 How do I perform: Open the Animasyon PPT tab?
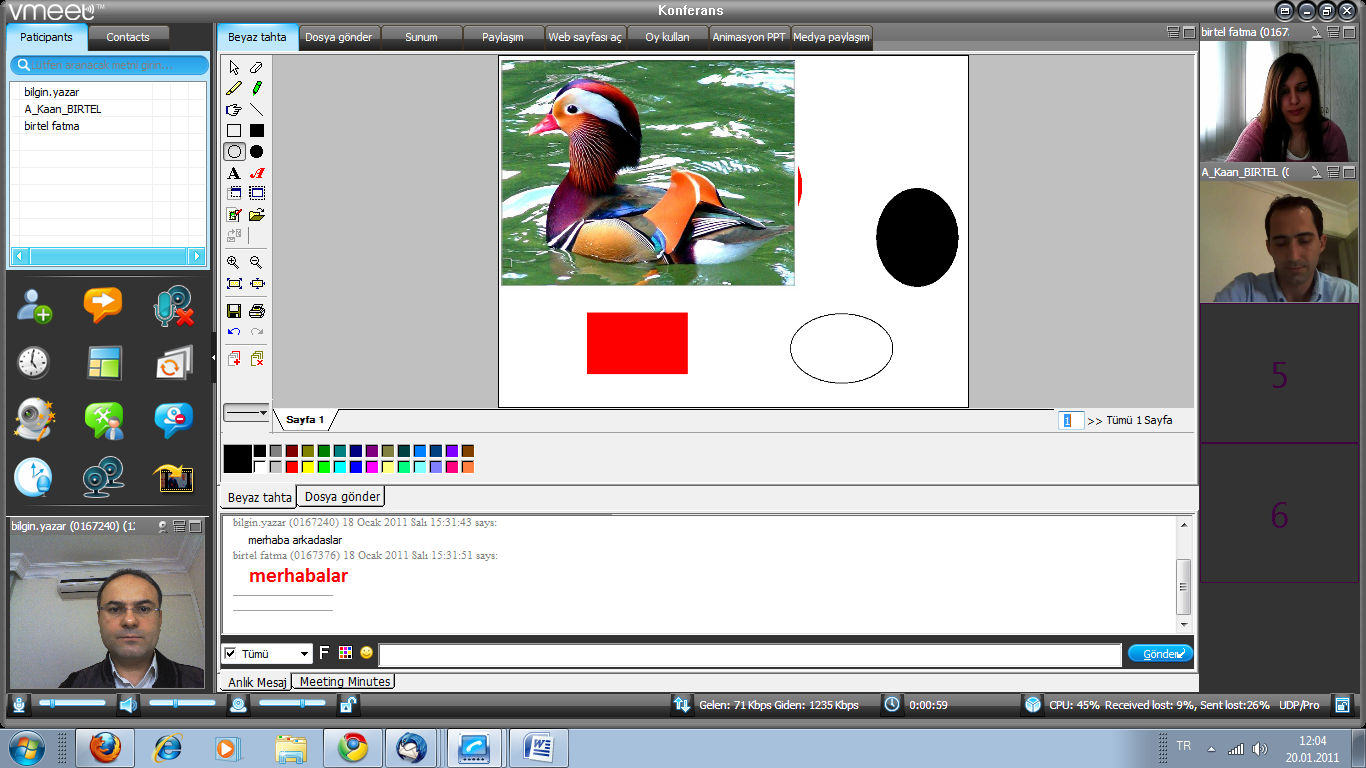(x=749, y=37)
